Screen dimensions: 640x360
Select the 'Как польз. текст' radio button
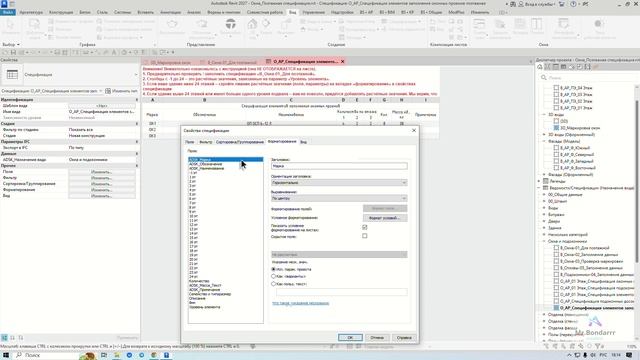point(273,284)
